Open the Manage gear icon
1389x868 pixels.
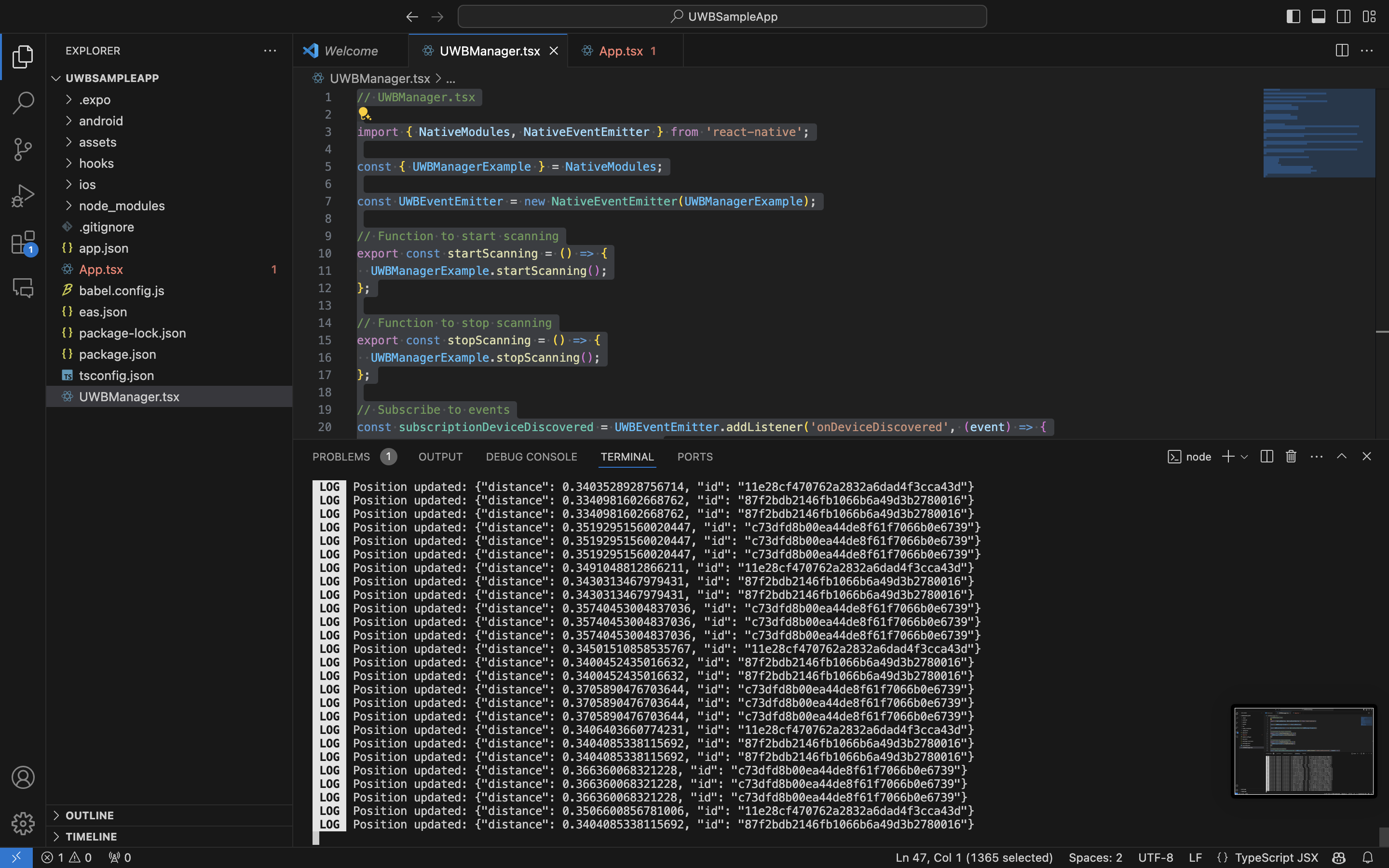click(23, 823)
